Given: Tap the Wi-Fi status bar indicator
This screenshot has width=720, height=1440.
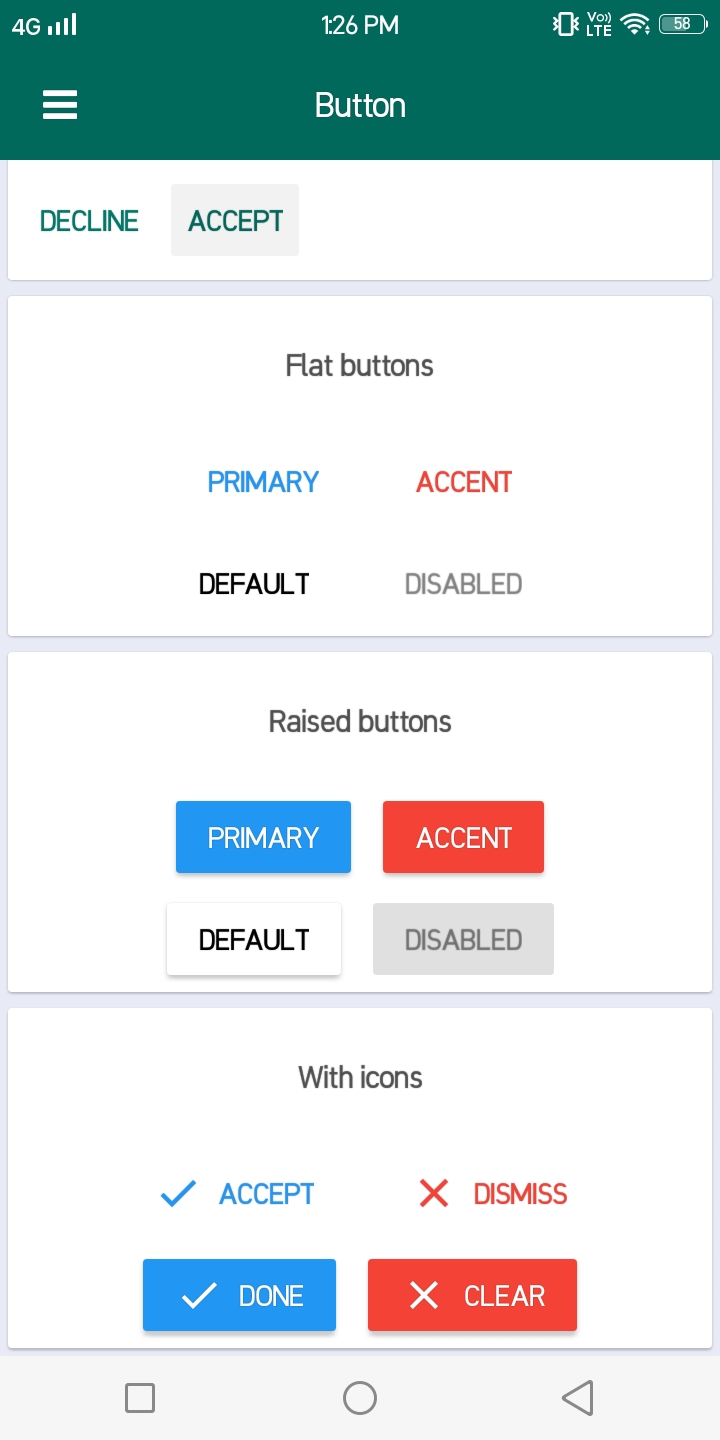Looking at the screenshot, I should 634,25.
